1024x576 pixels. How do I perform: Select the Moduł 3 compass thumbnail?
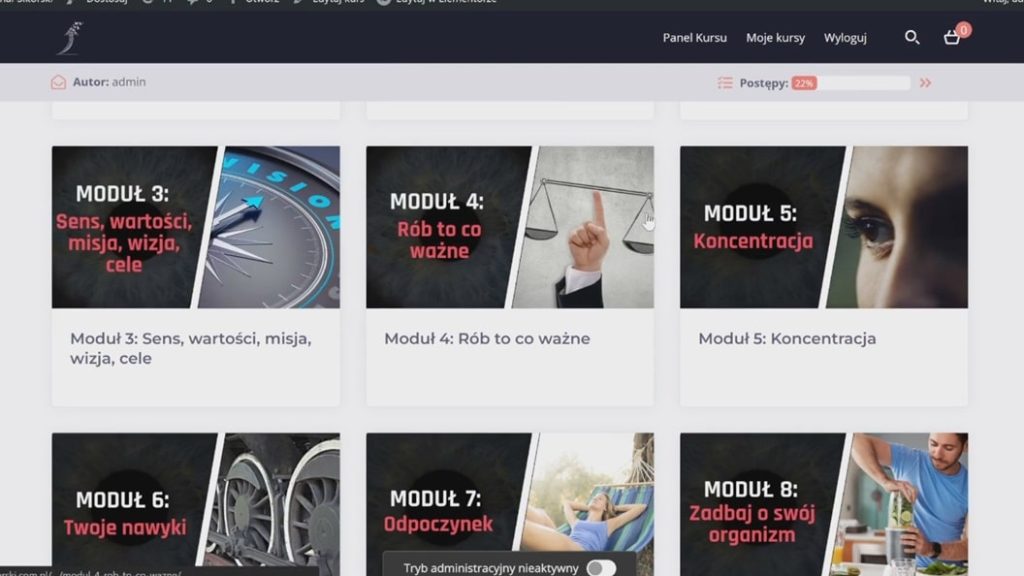(196, 227)
